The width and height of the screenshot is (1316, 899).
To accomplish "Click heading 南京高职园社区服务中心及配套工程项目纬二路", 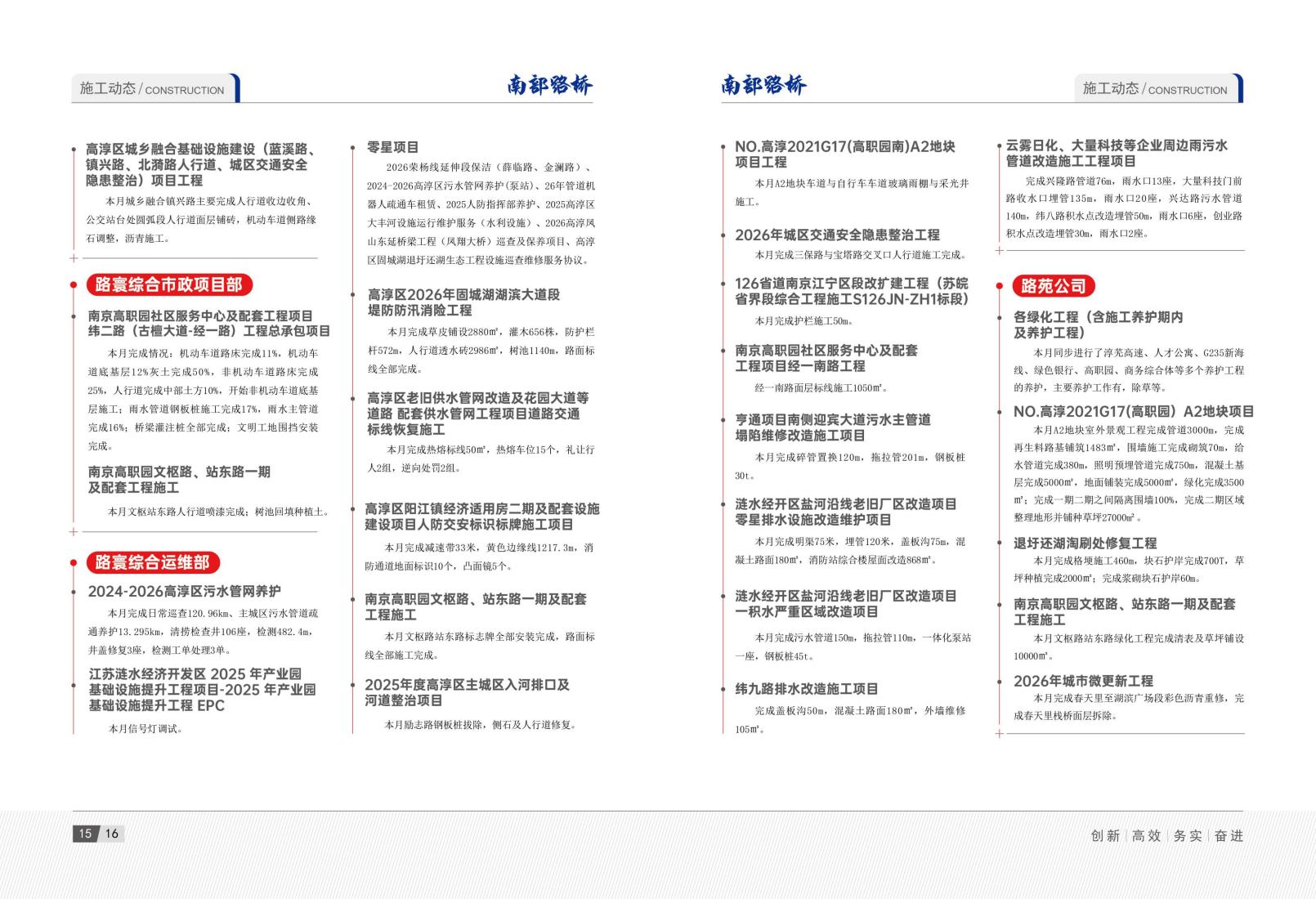I will click(x=209, y=324).
